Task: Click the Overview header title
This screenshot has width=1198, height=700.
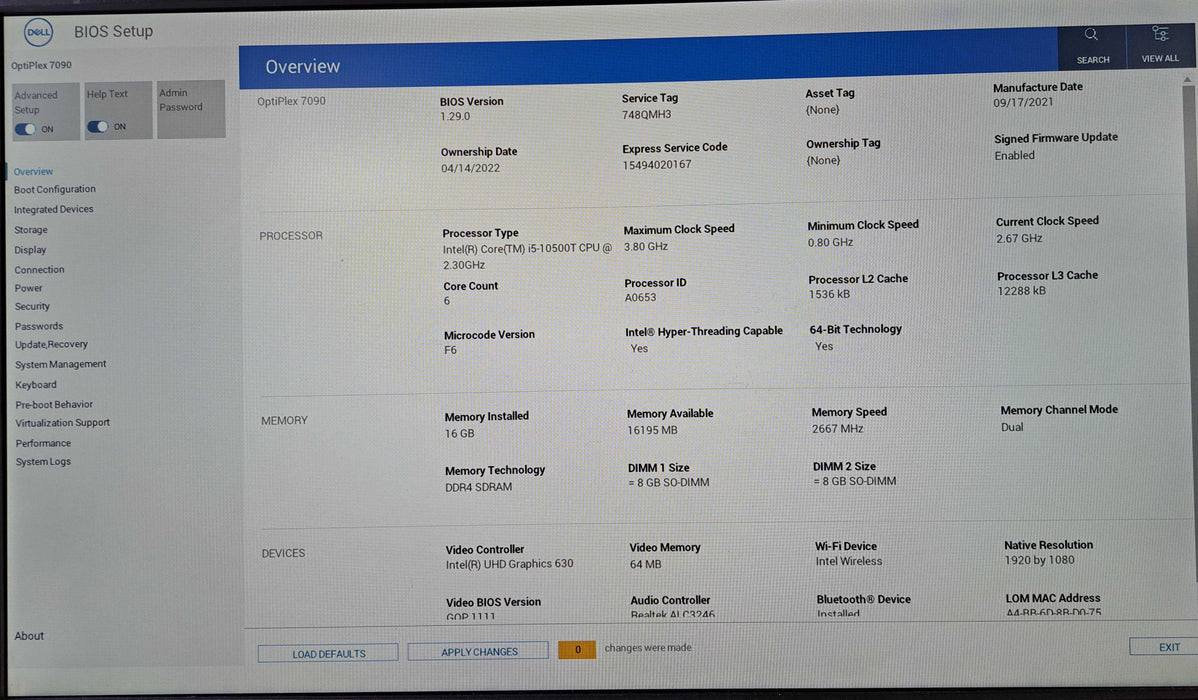Action: (303, 66)
